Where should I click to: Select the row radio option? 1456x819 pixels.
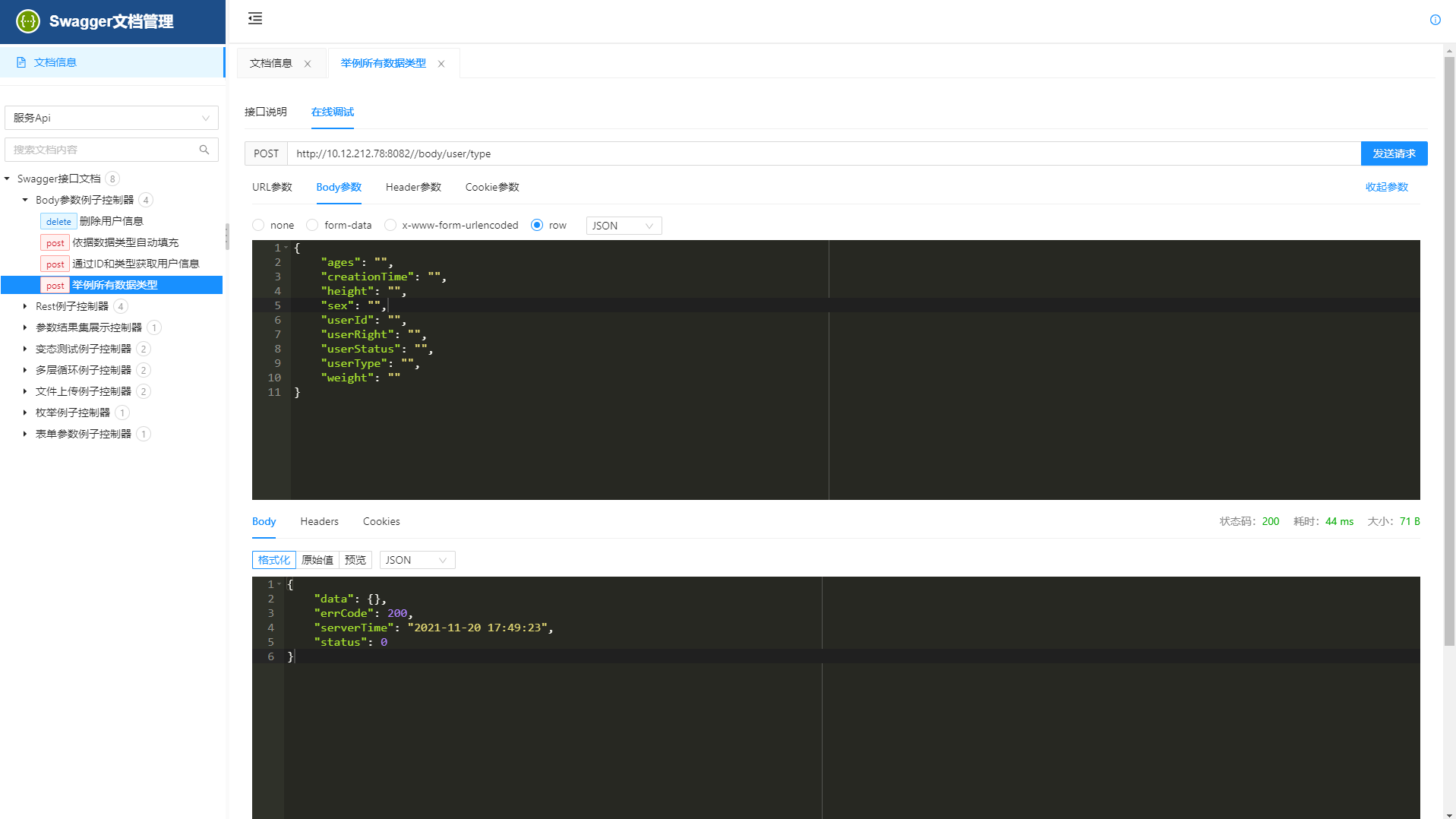pyautogui.click(x=537, y=225)
